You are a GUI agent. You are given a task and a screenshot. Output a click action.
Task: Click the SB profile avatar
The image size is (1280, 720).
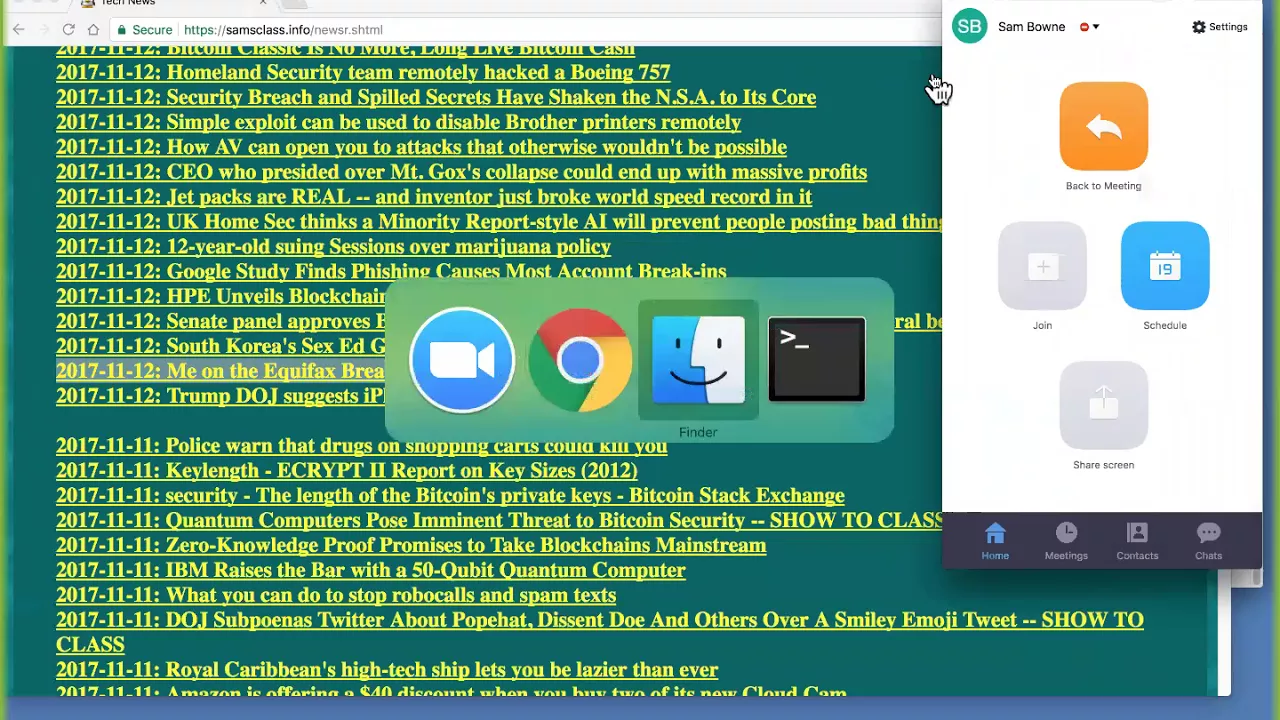pos(969,27)
